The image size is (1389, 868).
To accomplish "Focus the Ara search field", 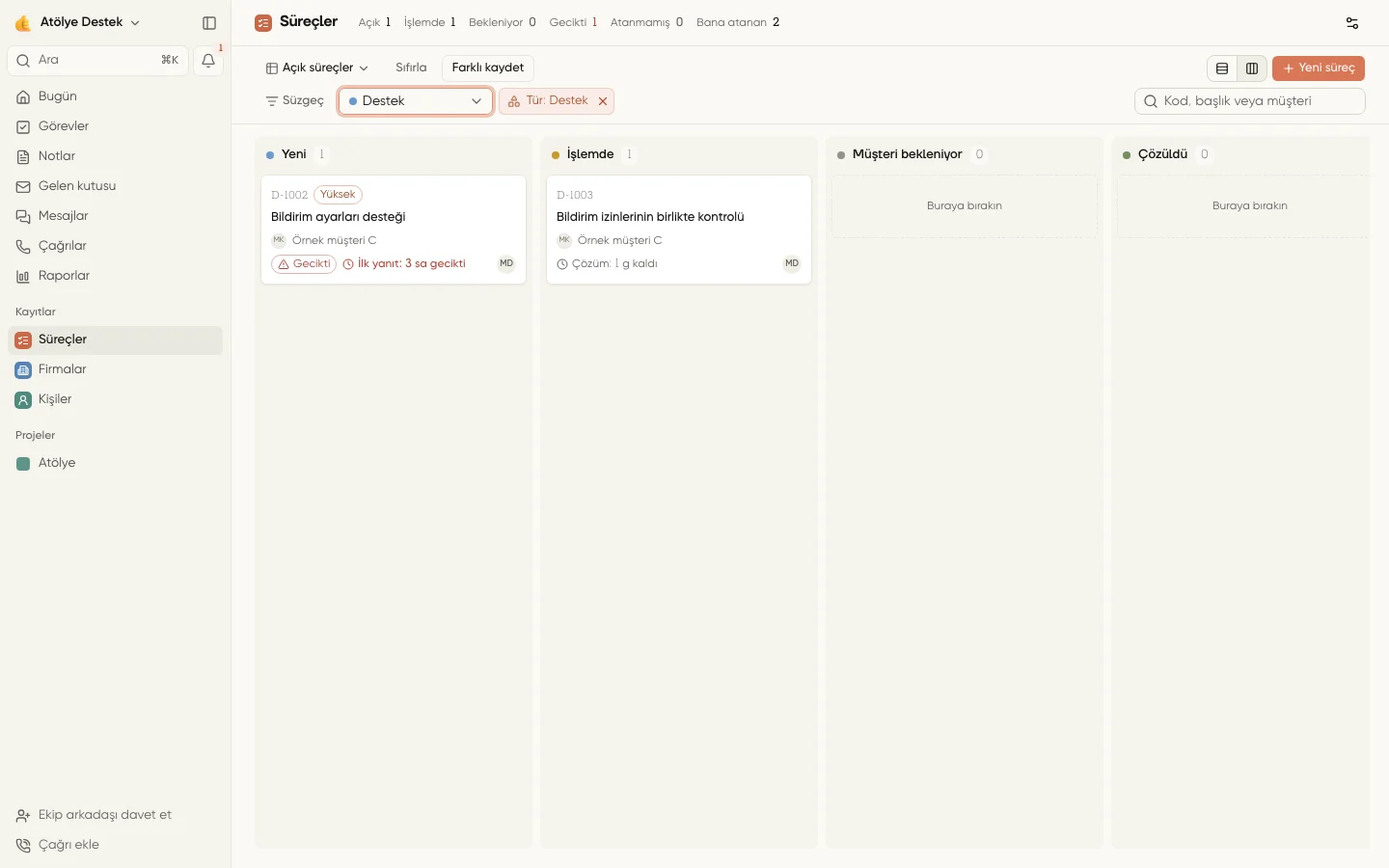I will click(x=97, y=61).
